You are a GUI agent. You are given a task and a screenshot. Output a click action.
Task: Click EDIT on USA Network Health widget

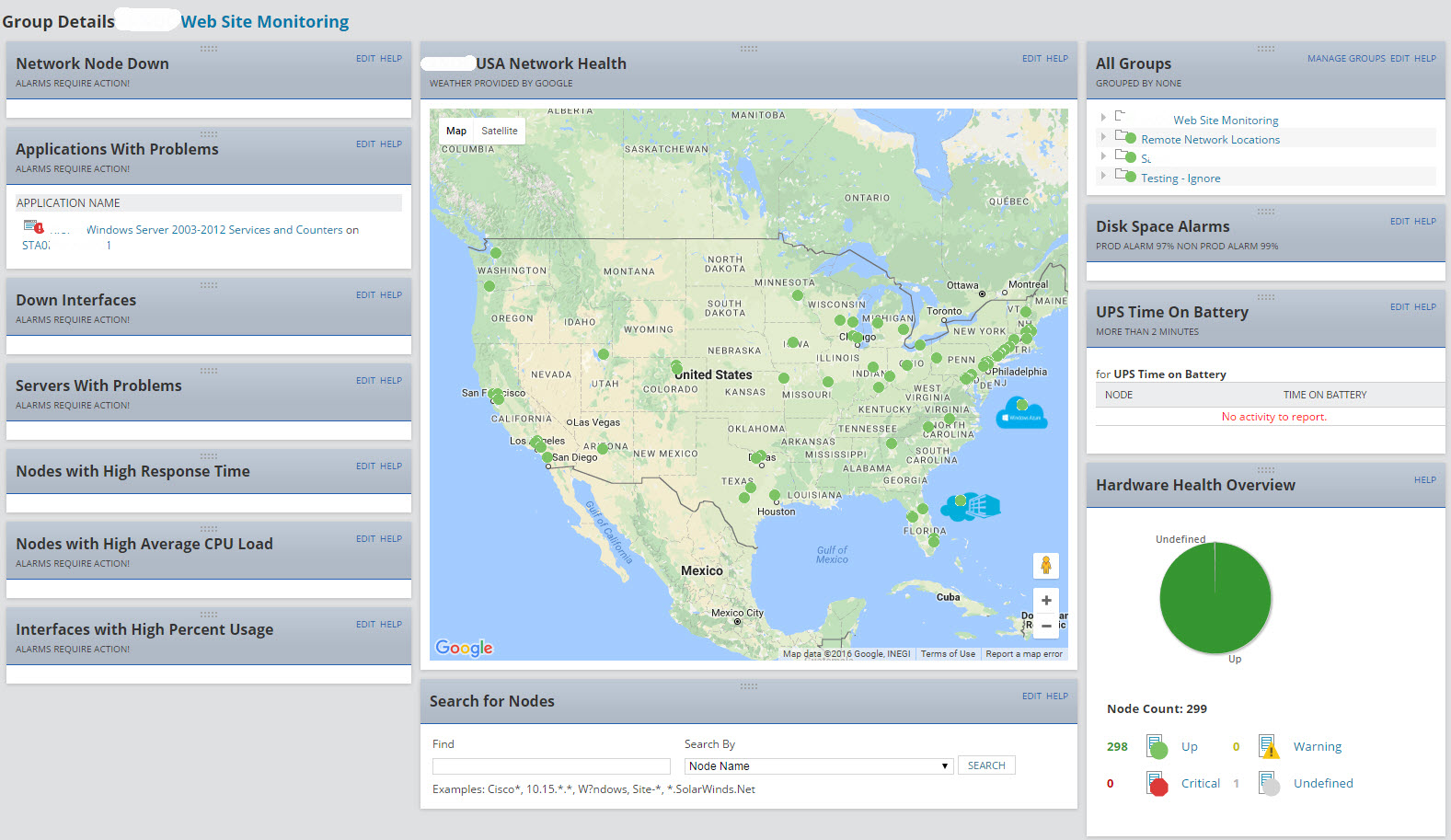coord(1031,58)
